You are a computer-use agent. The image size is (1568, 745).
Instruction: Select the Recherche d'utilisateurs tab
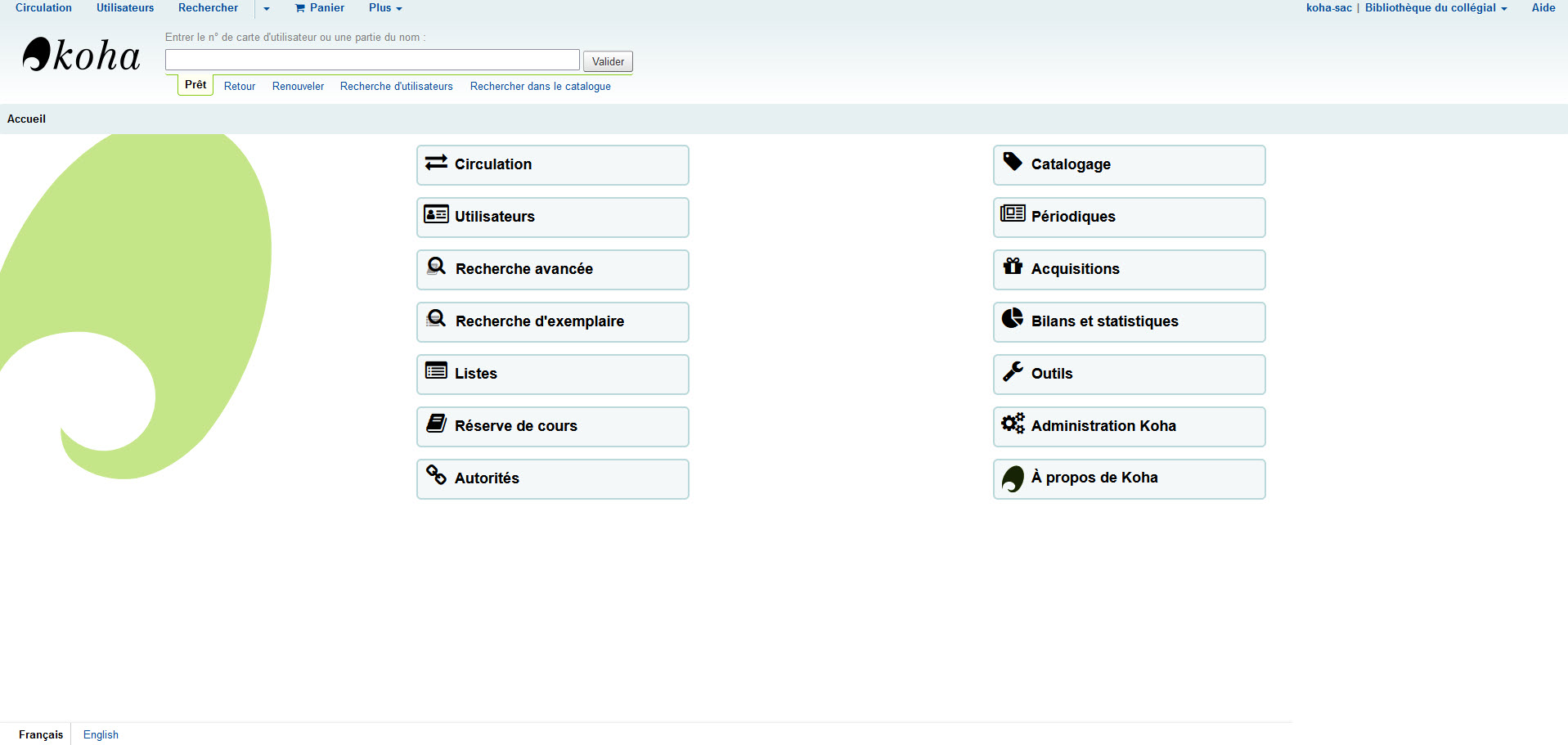point(397,87)
